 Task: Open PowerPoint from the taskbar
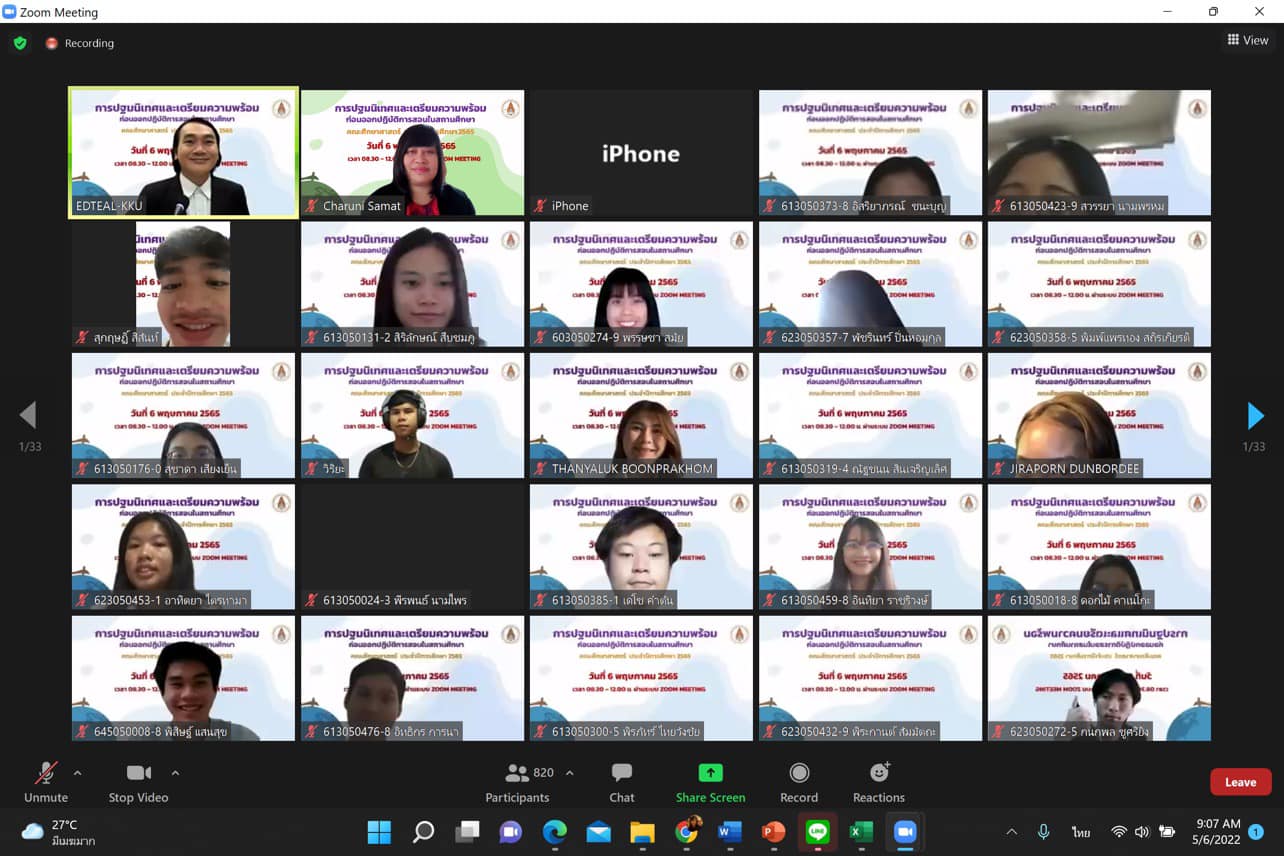[x=773, y=832]
